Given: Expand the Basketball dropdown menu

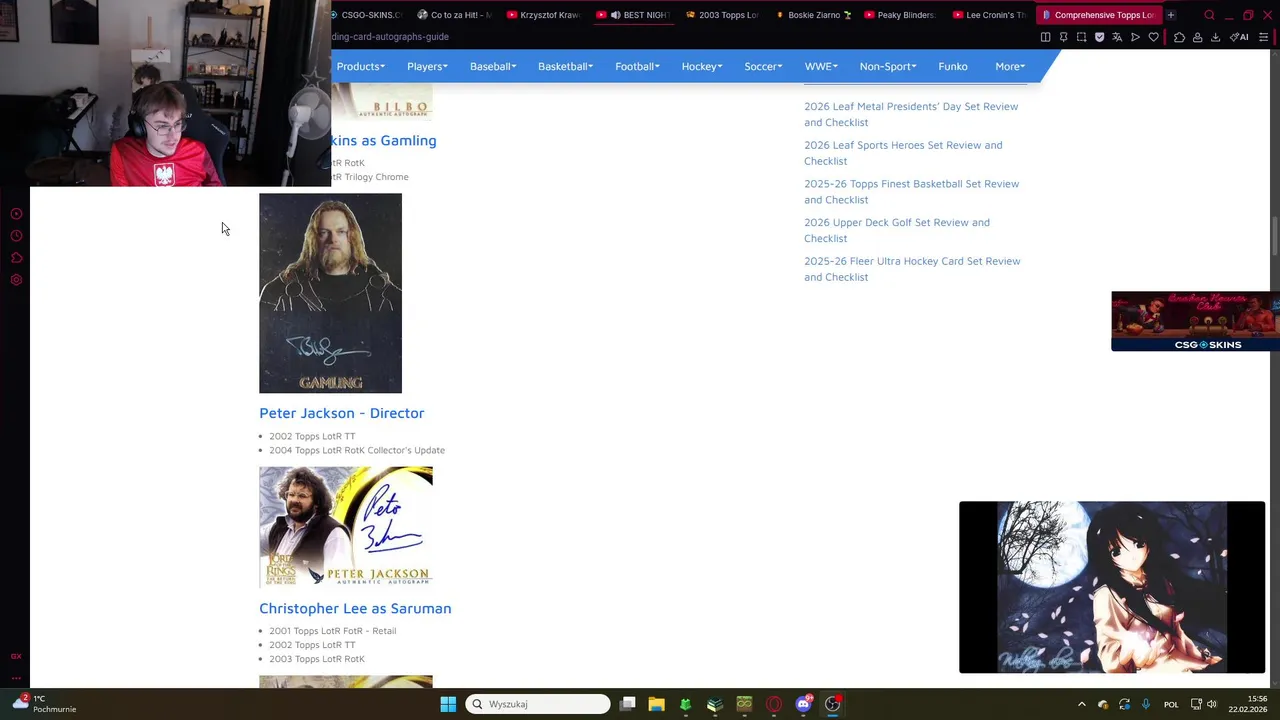Looking at the screenshot, I should click(x=565, y=66).
